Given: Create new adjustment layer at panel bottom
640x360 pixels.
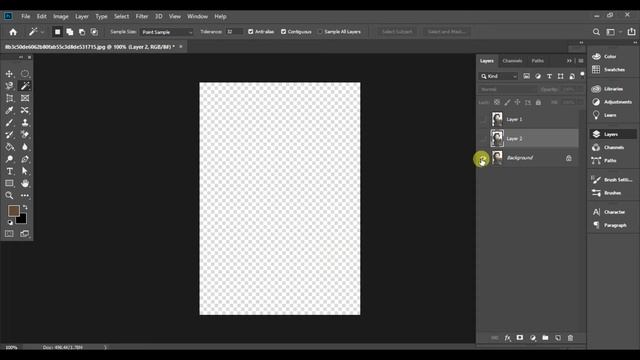Looking at the screenshot, I should 533,338.
